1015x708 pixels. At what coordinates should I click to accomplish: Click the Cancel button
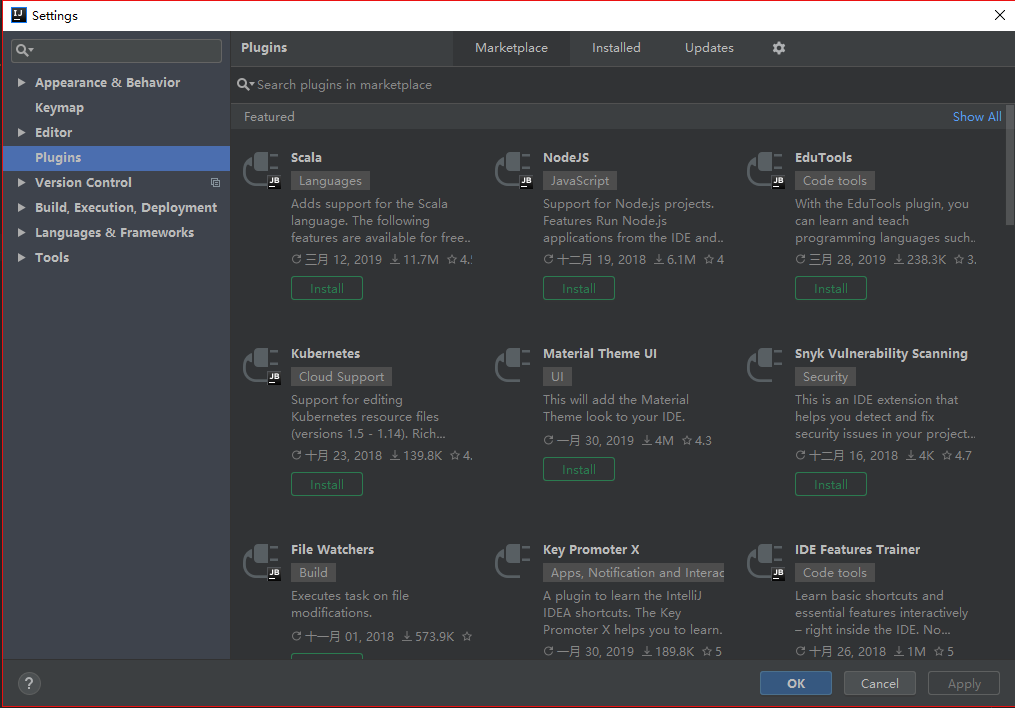pos(880,683)
